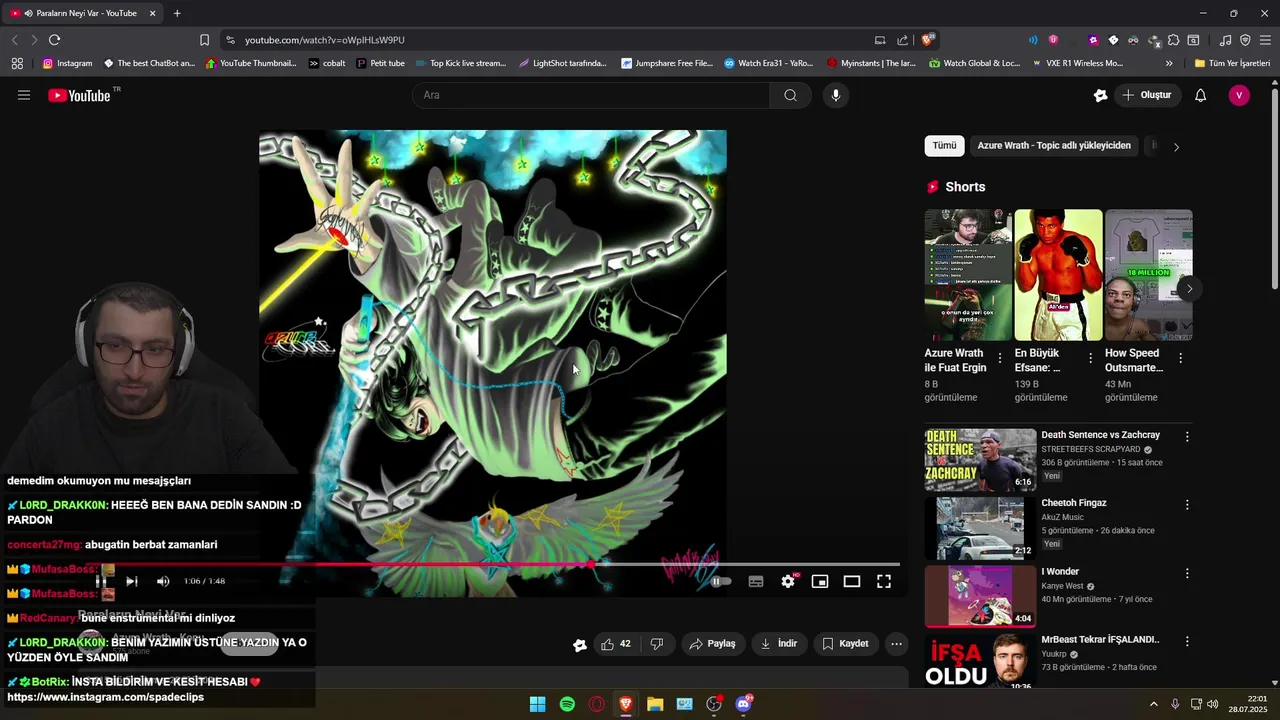Click the sparkle icon beside Oluştur
The height and width of the screenshot is (720, 1280).
(1101, 95)
